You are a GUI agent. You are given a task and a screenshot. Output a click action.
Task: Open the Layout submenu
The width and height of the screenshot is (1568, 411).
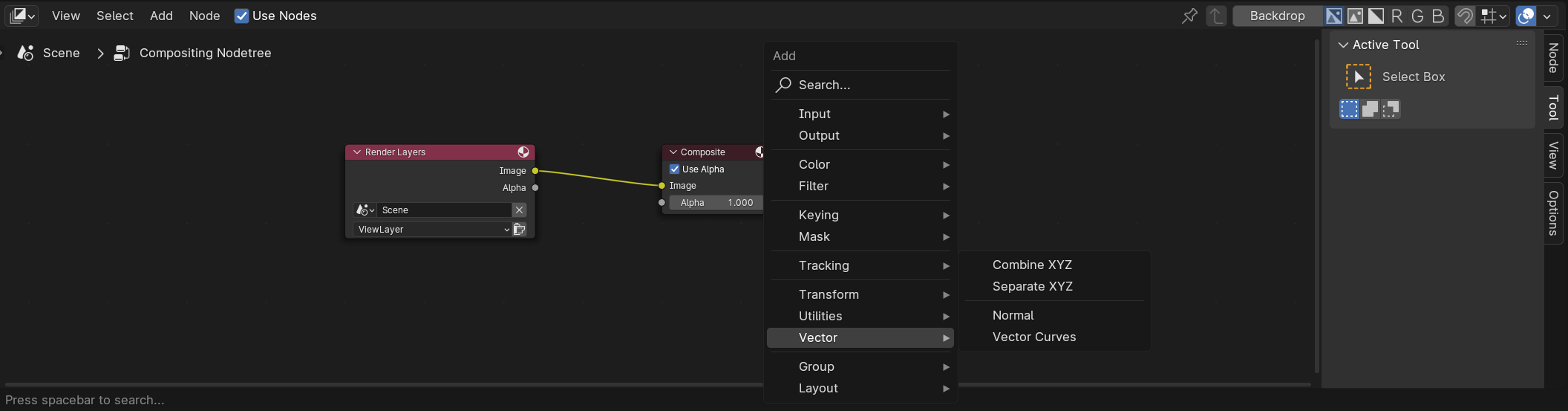coord(861,388)
